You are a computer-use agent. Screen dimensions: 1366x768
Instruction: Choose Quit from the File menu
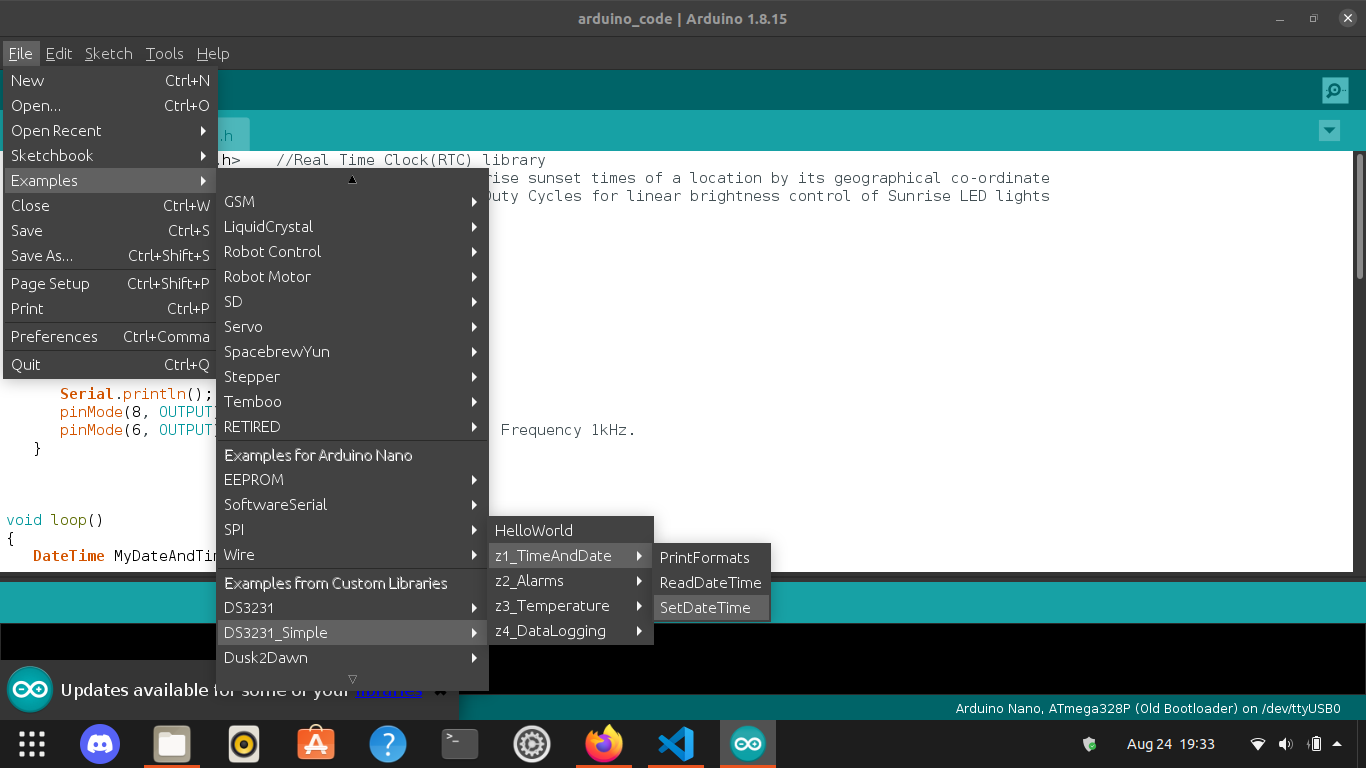[x=110, y=365]
